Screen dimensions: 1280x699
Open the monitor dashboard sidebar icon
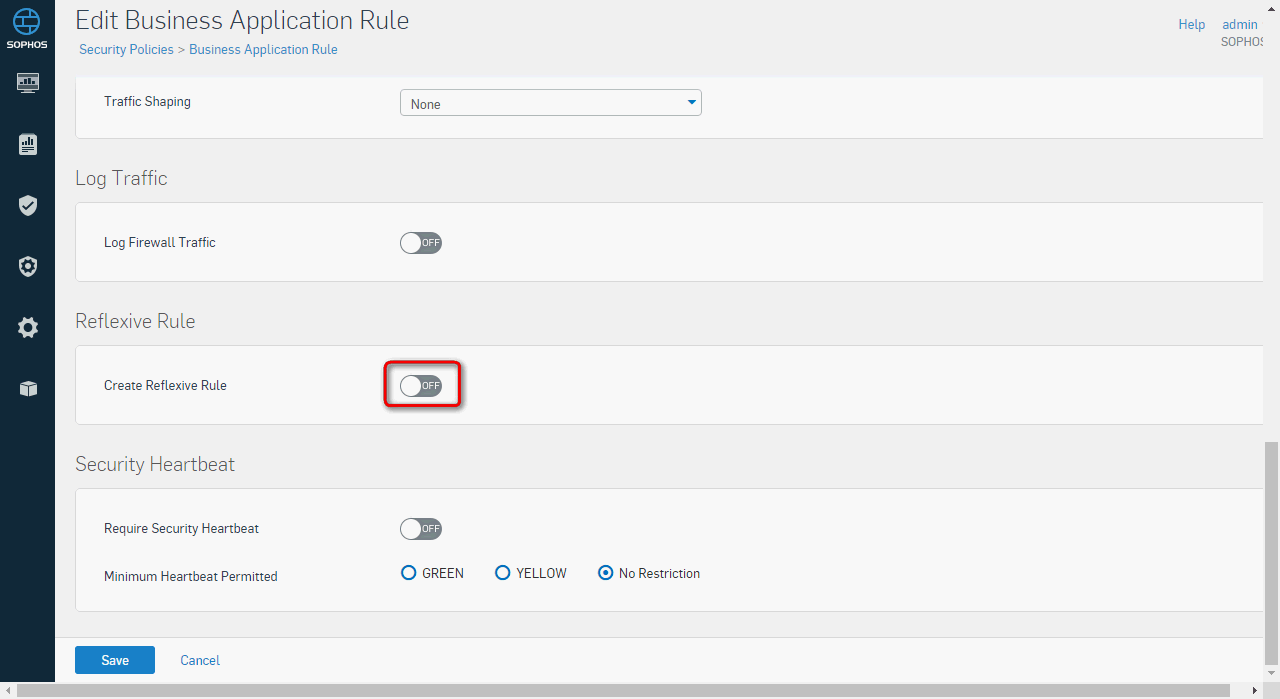click(28, 83)
